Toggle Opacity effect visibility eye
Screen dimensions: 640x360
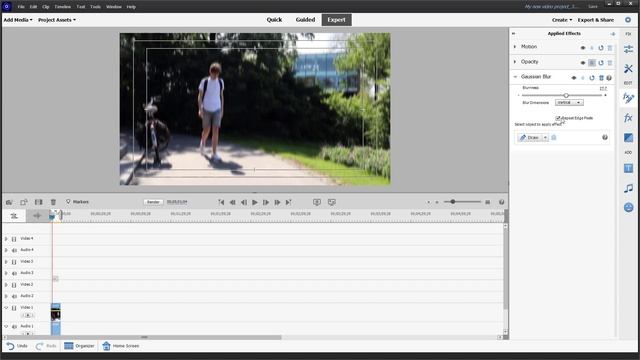pyautogui.click(x=583, y=63)
